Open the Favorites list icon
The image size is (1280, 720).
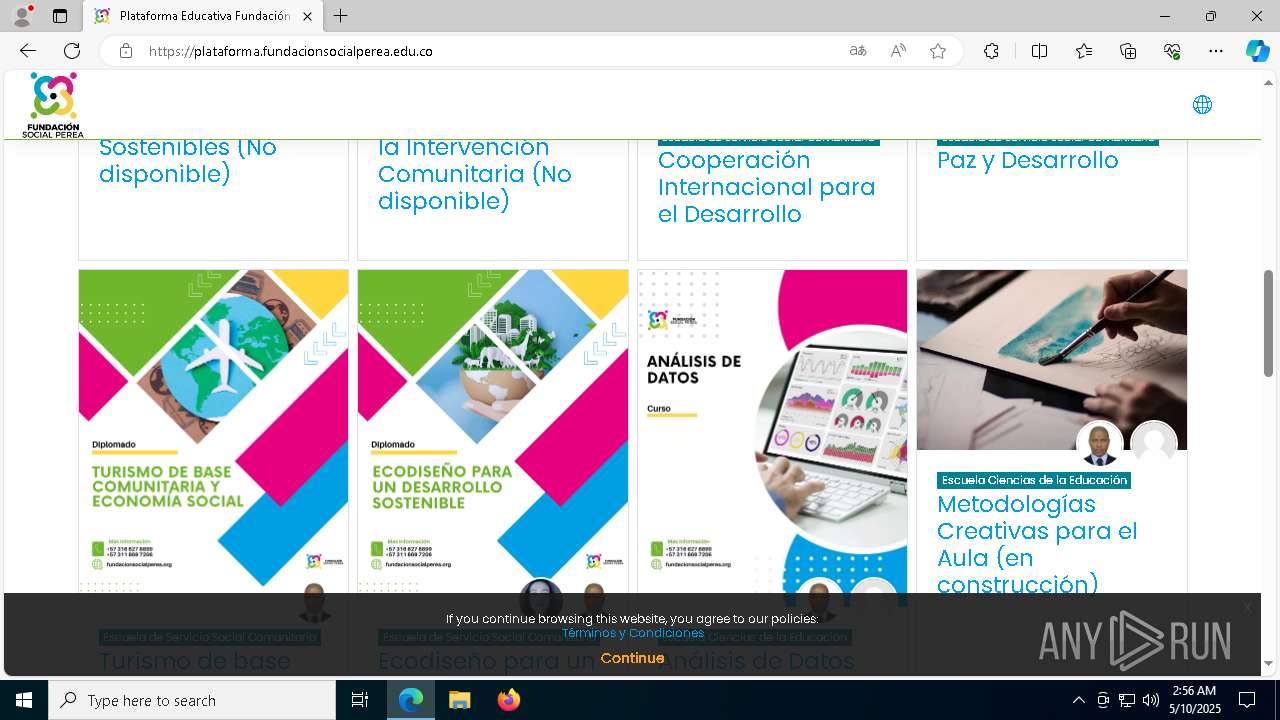1084,51
